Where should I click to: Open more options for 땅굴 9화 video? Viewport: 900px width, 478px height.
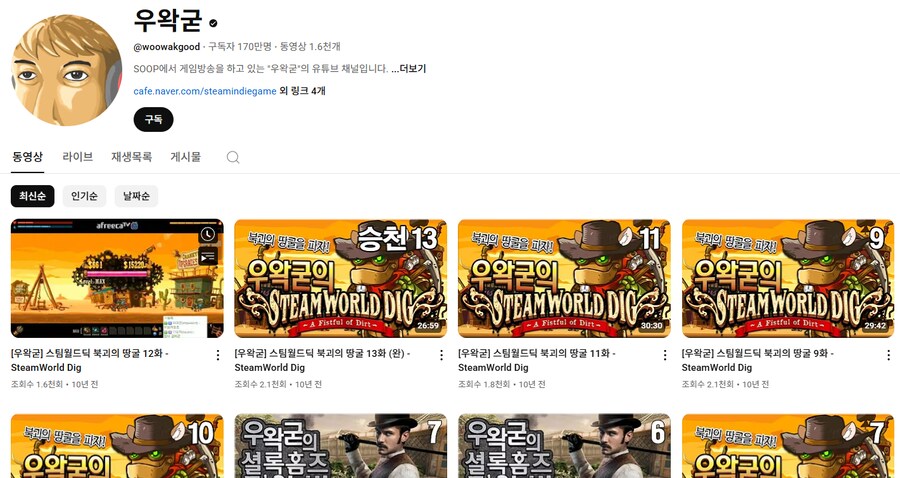pyautogui.click(x=889, y=355)
